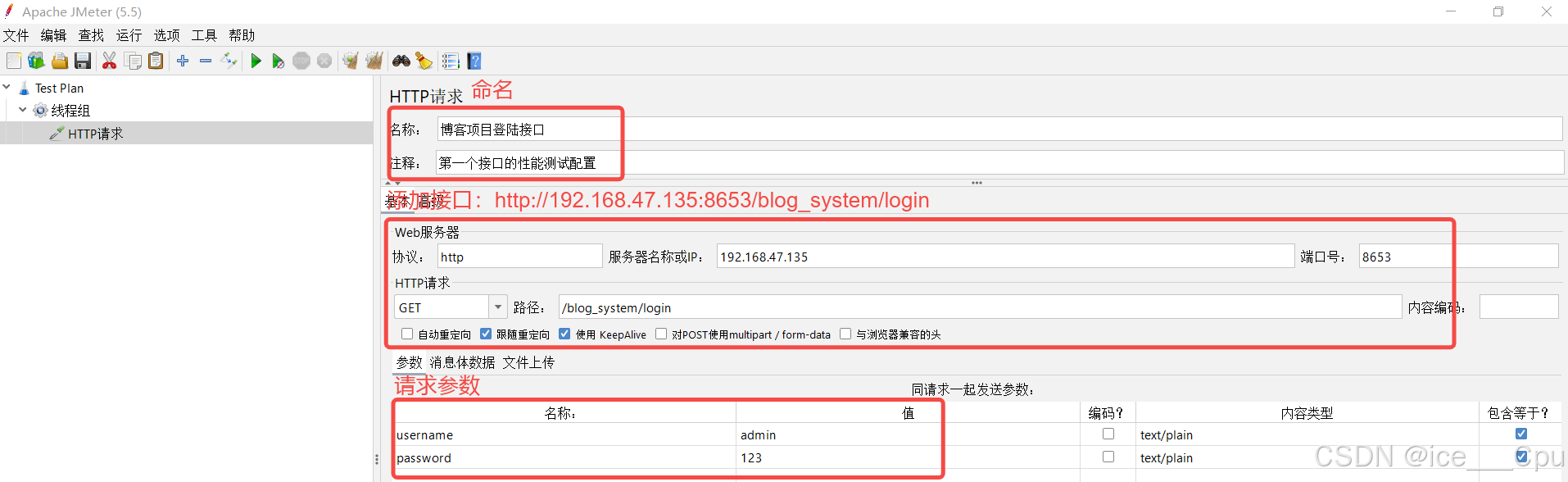This screenshot has width=1568, height=482.
Task: Click the Open file folder icon
Action: (59, 61)
